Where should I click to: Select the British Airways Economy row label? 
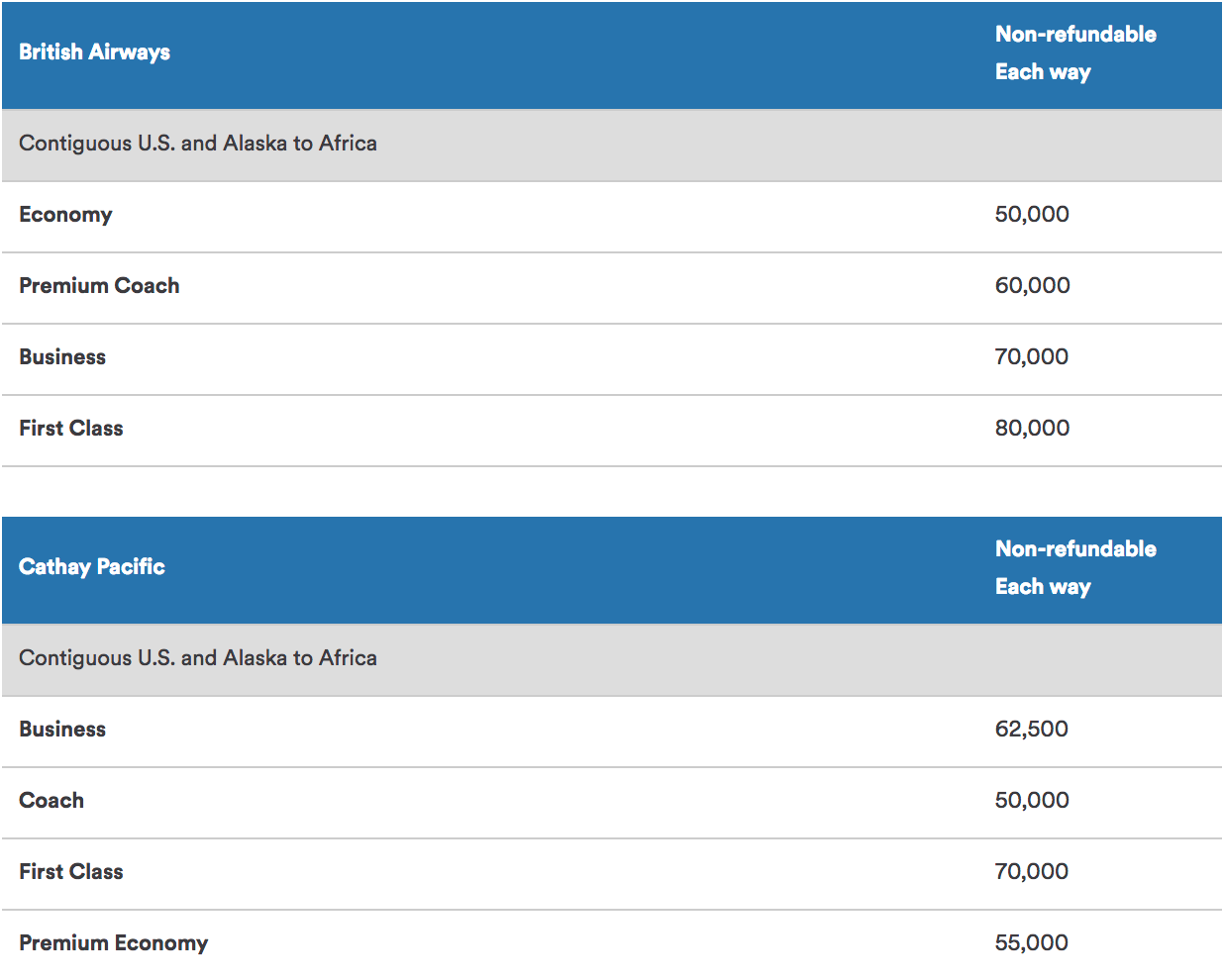pyautogui.click(x=65, y=215)
